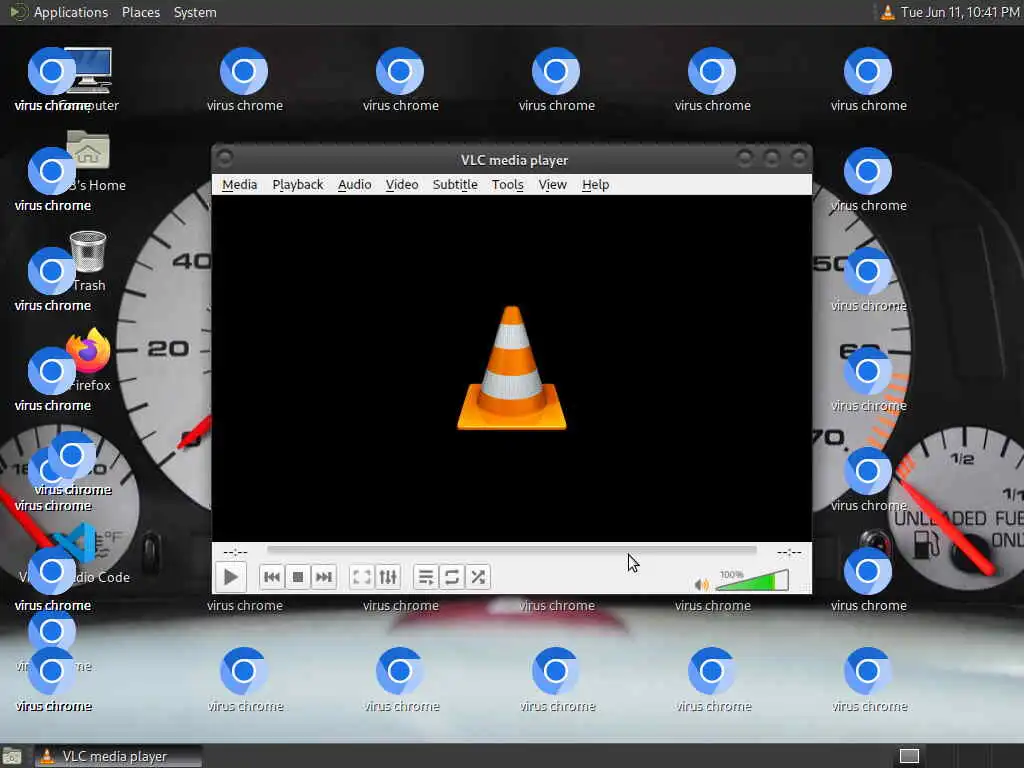Click the VLC seek progress bar
Screen dimensions: 1024x768
pyautogui.click(x=511, y=552)
